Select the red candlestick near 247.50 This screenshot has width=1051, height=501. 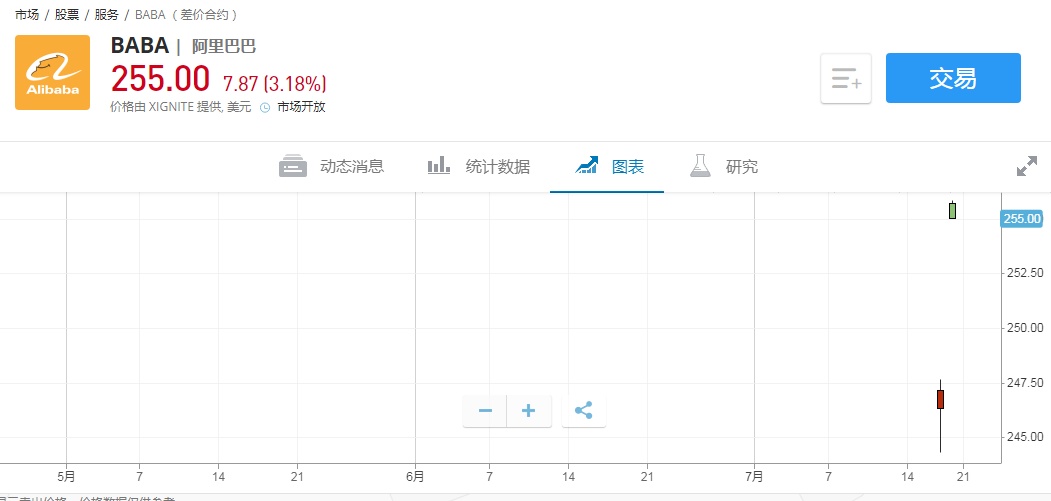(940, 399)
